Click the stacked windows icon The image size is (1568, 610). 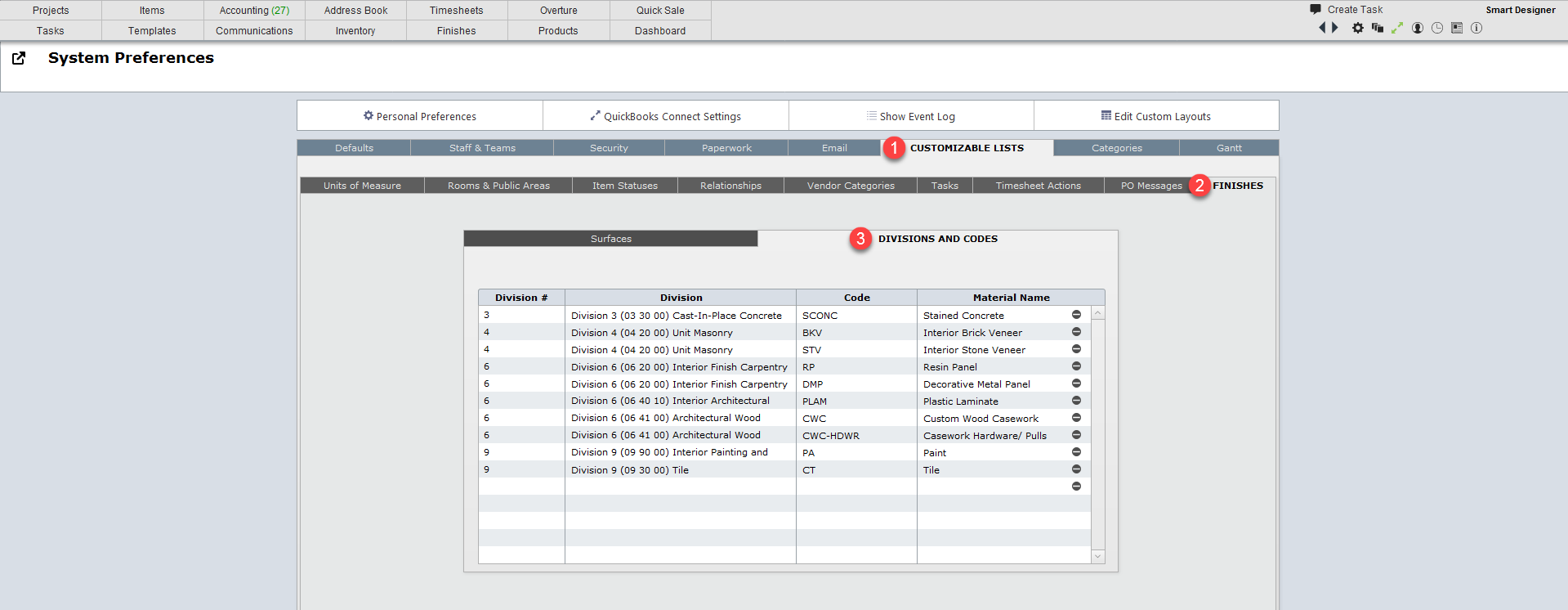coord(1378,28)
